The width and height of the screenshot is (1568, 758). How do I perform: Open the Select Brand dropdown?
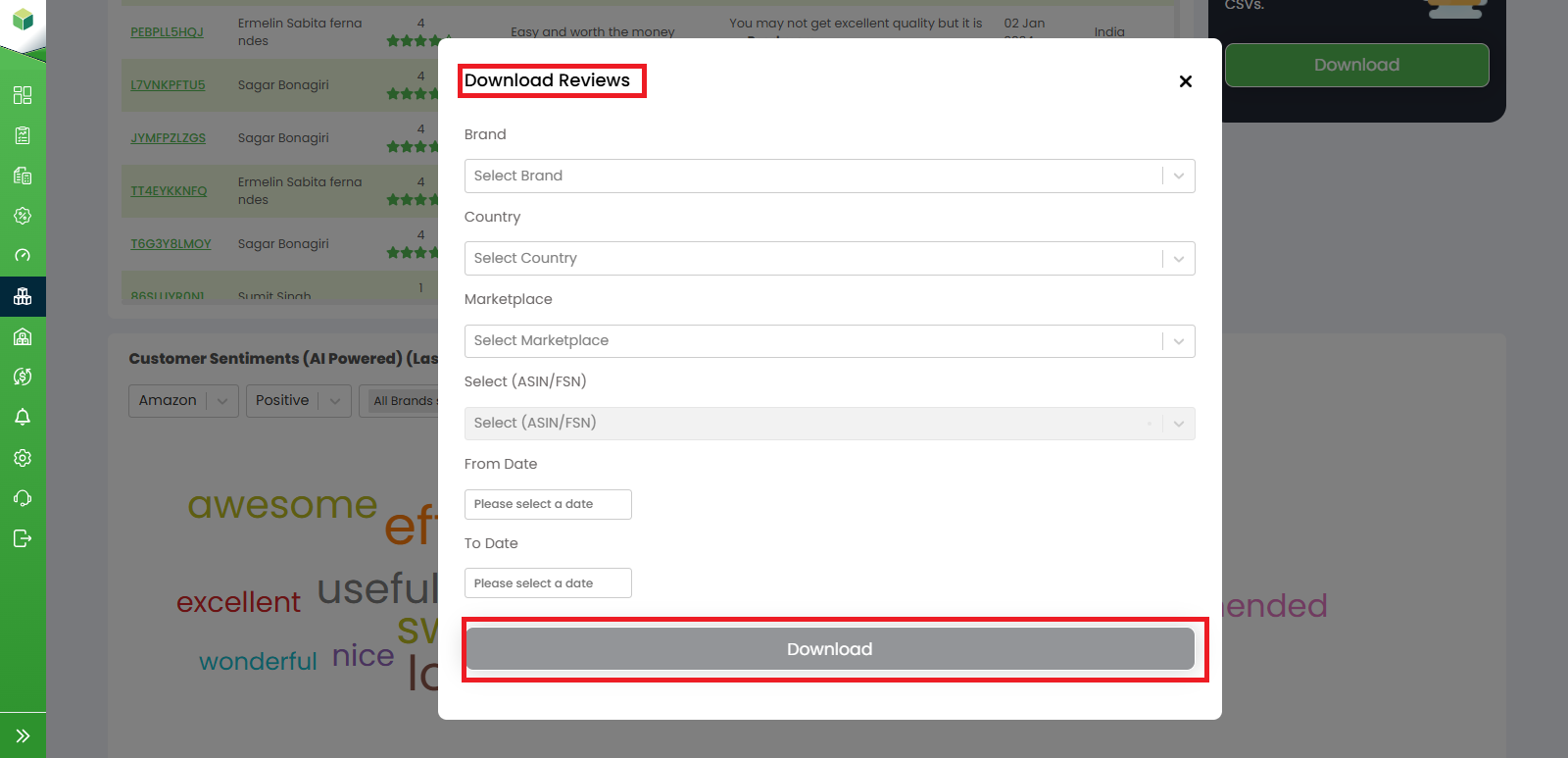pos(829,177)
